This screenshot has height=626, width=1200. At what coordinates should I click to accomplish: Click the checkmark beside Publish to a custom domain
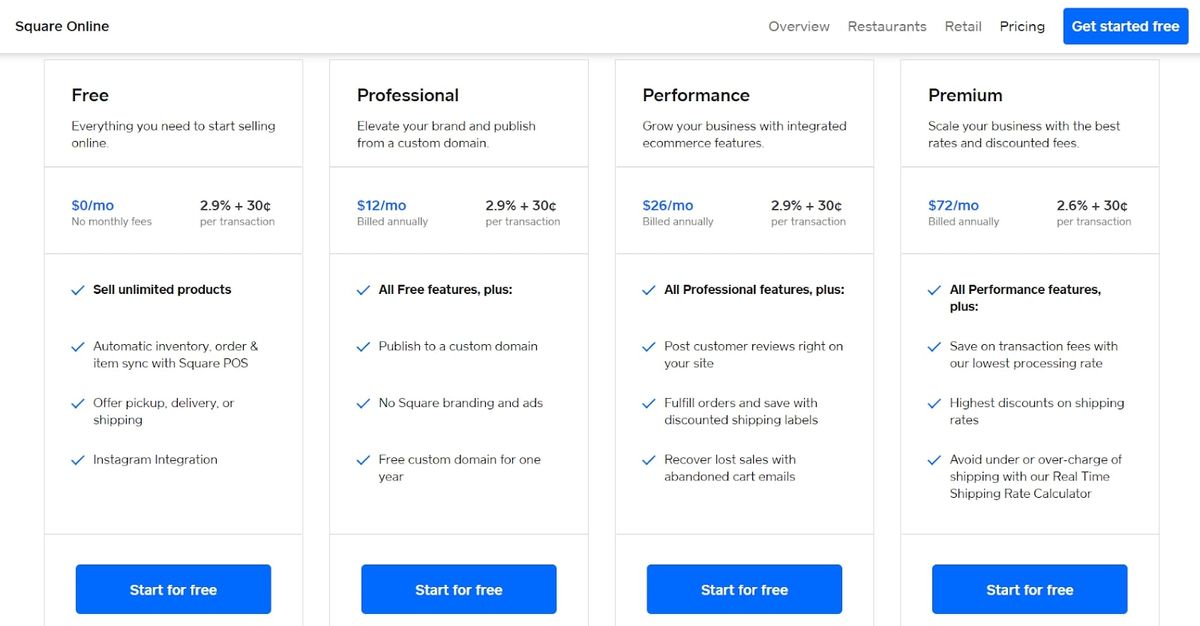tap(363, 346)
